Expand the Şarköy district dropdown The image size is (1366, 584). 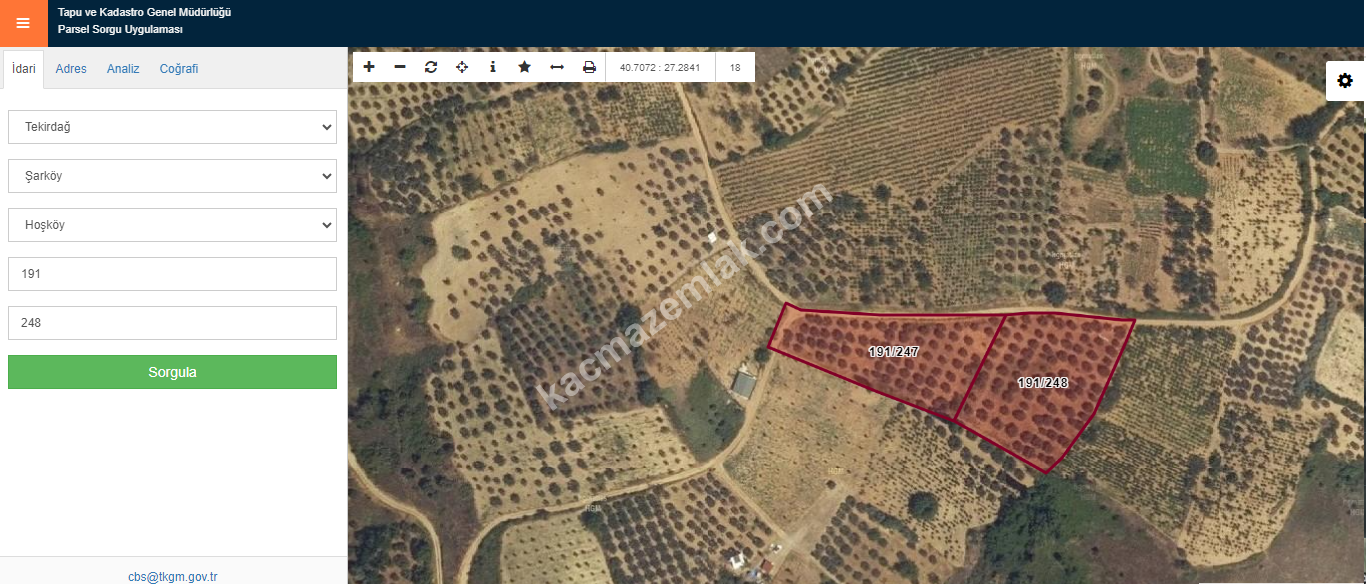point(172,176)
